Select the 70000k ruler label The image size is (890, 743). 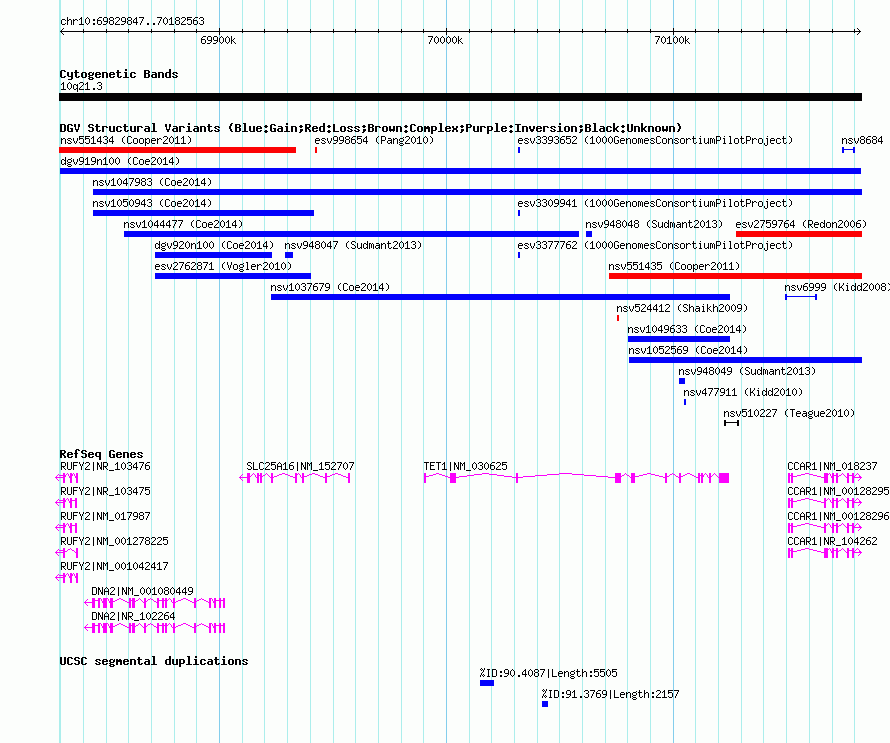pos(445,40)
